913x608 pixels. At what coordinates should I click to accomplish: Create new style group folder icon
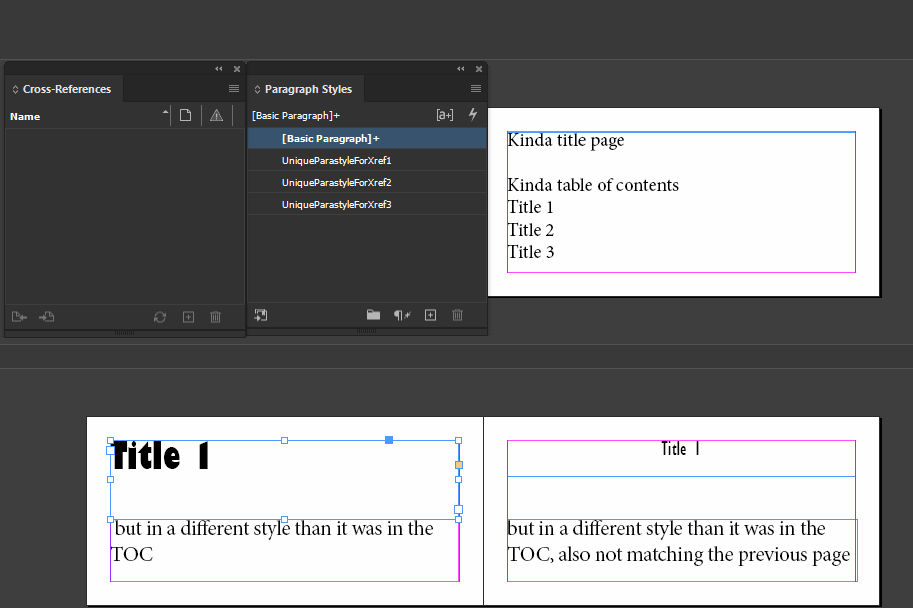click(373, 315)
